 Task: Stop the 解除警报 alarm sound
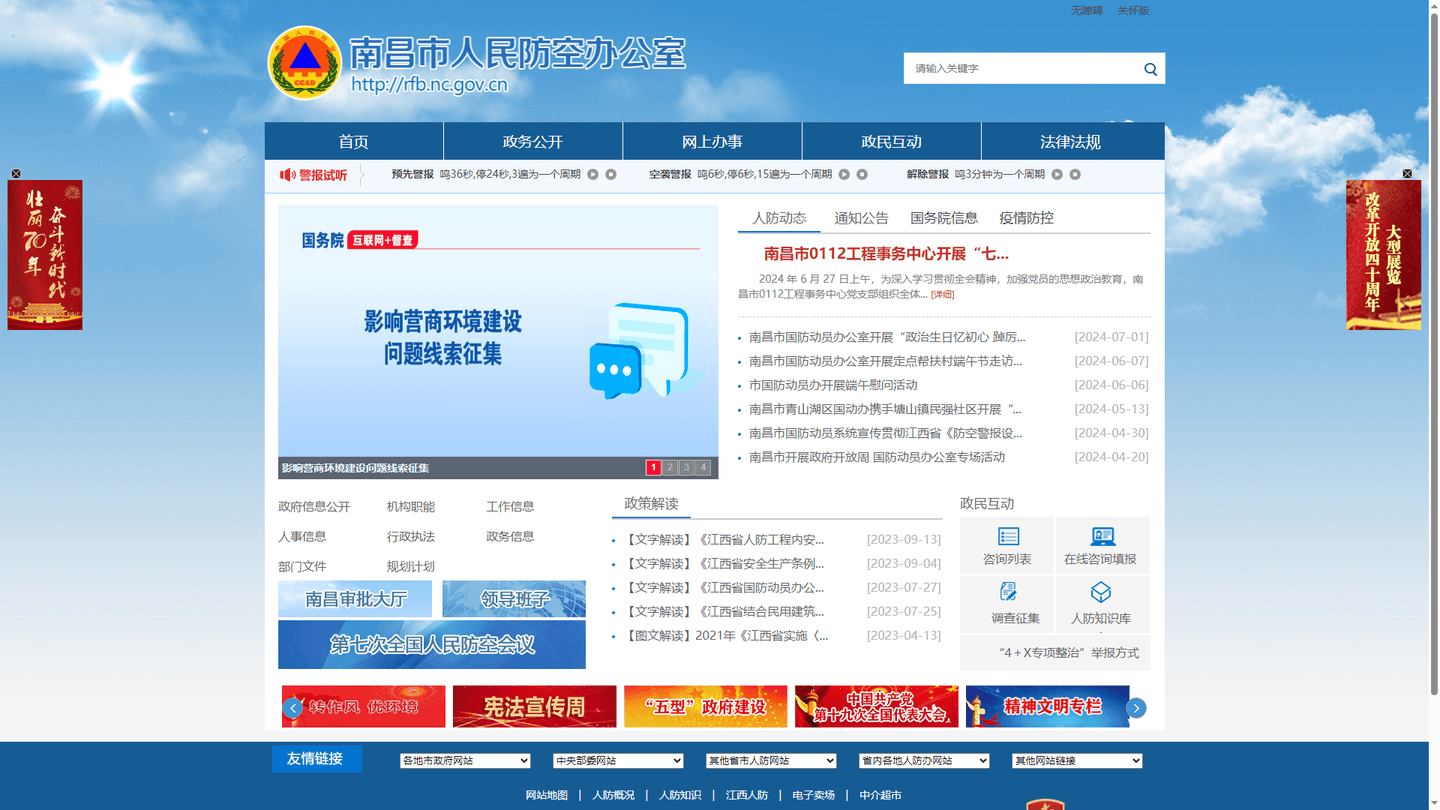(1075, 174)
